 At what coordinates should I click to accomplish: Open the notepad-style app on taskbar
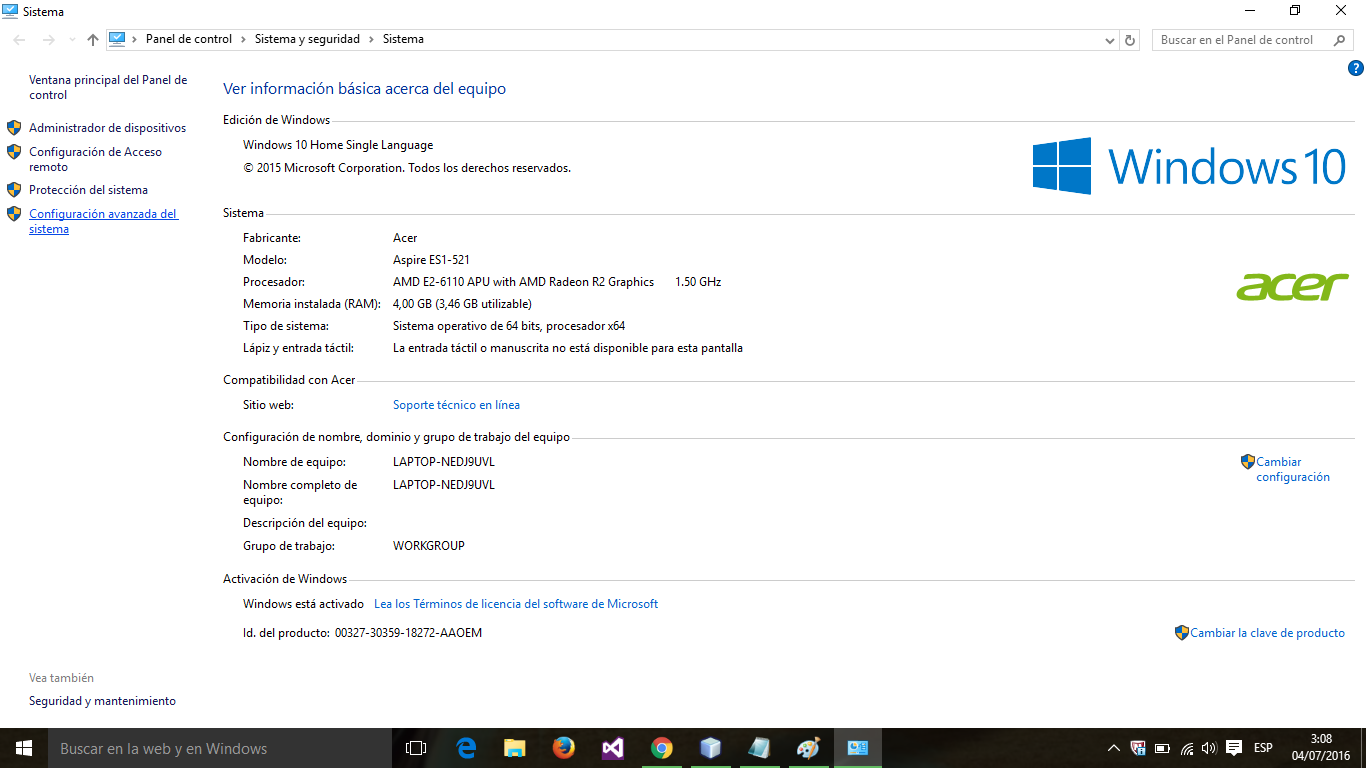click(759, 748)
